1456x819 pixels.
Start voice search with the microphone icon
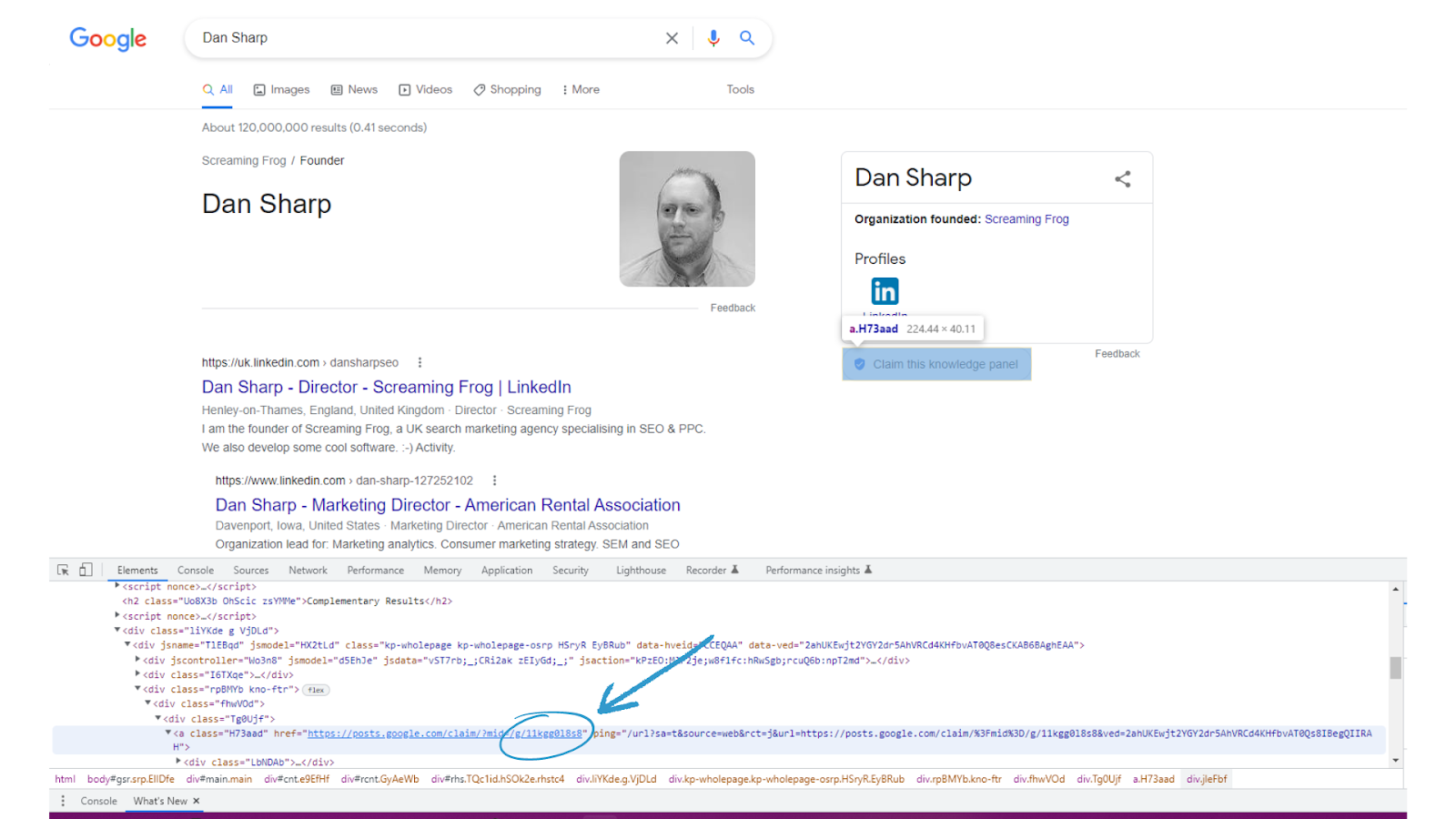pyautogui.click(x=713, y=38)
